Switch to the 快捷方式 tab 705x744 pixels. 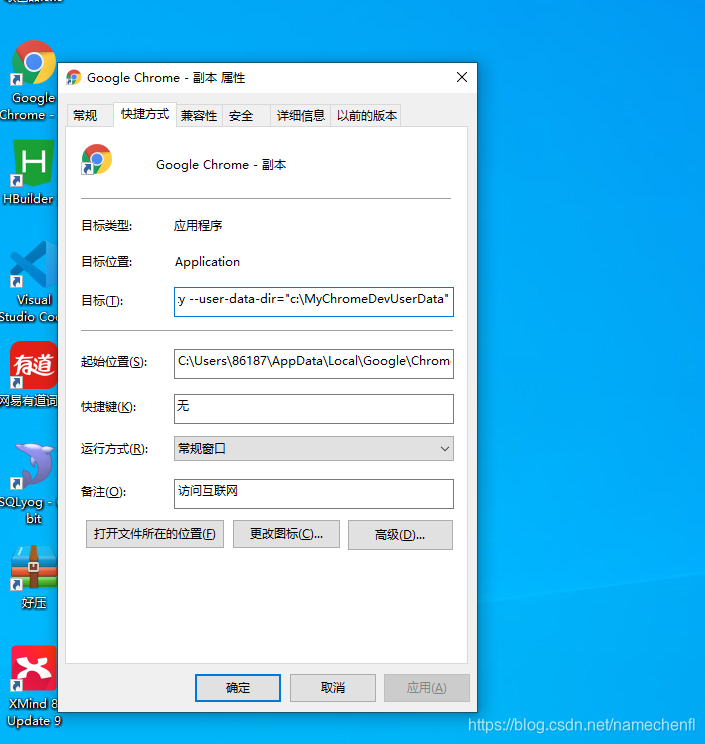(145, 114)
